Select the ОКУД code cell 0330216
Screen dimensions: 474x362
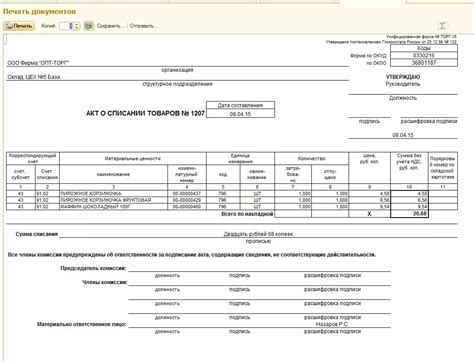click(x=424, y=55)
